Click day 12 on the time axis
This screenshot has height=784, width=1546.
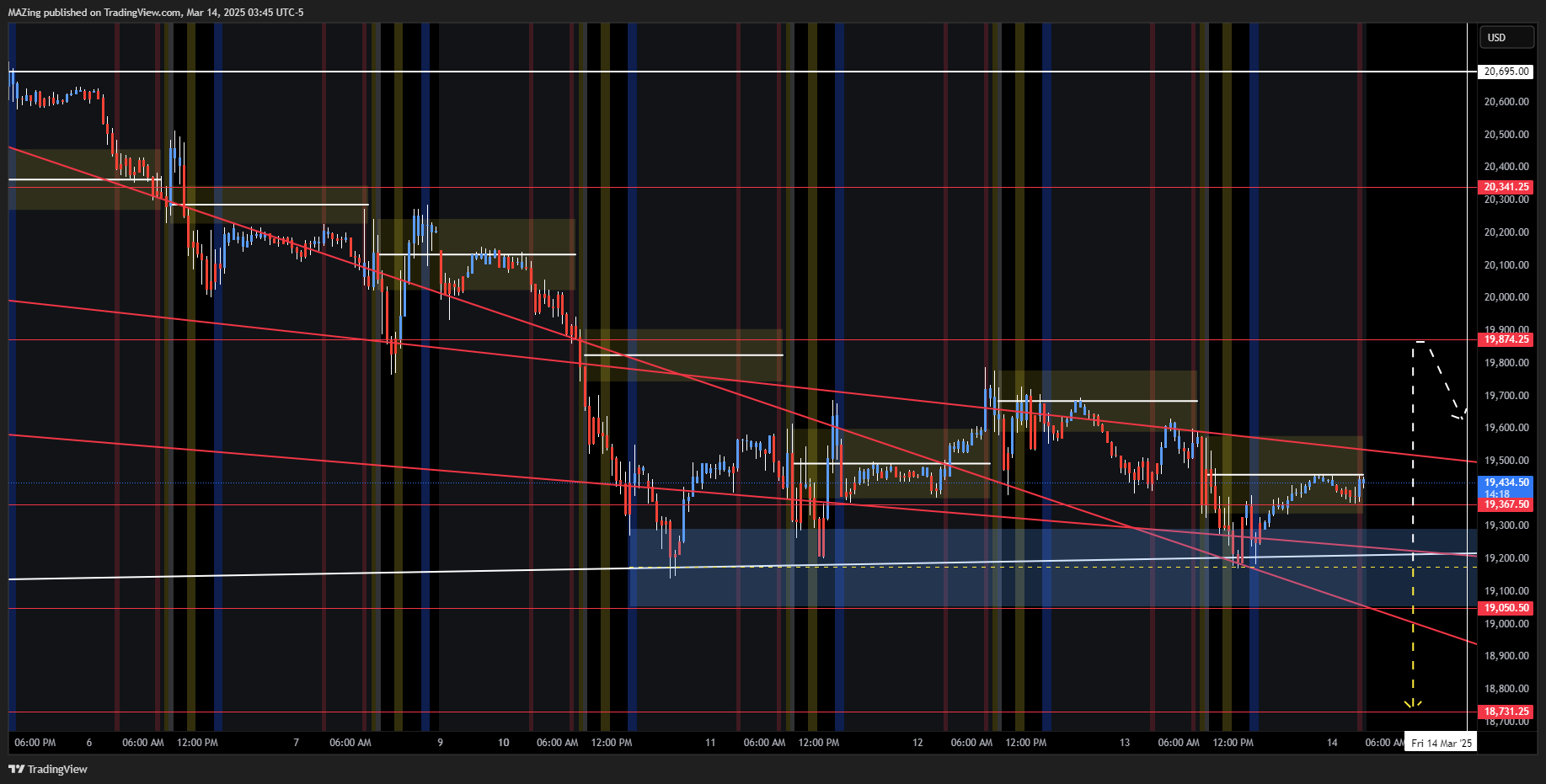coord(917,743)
